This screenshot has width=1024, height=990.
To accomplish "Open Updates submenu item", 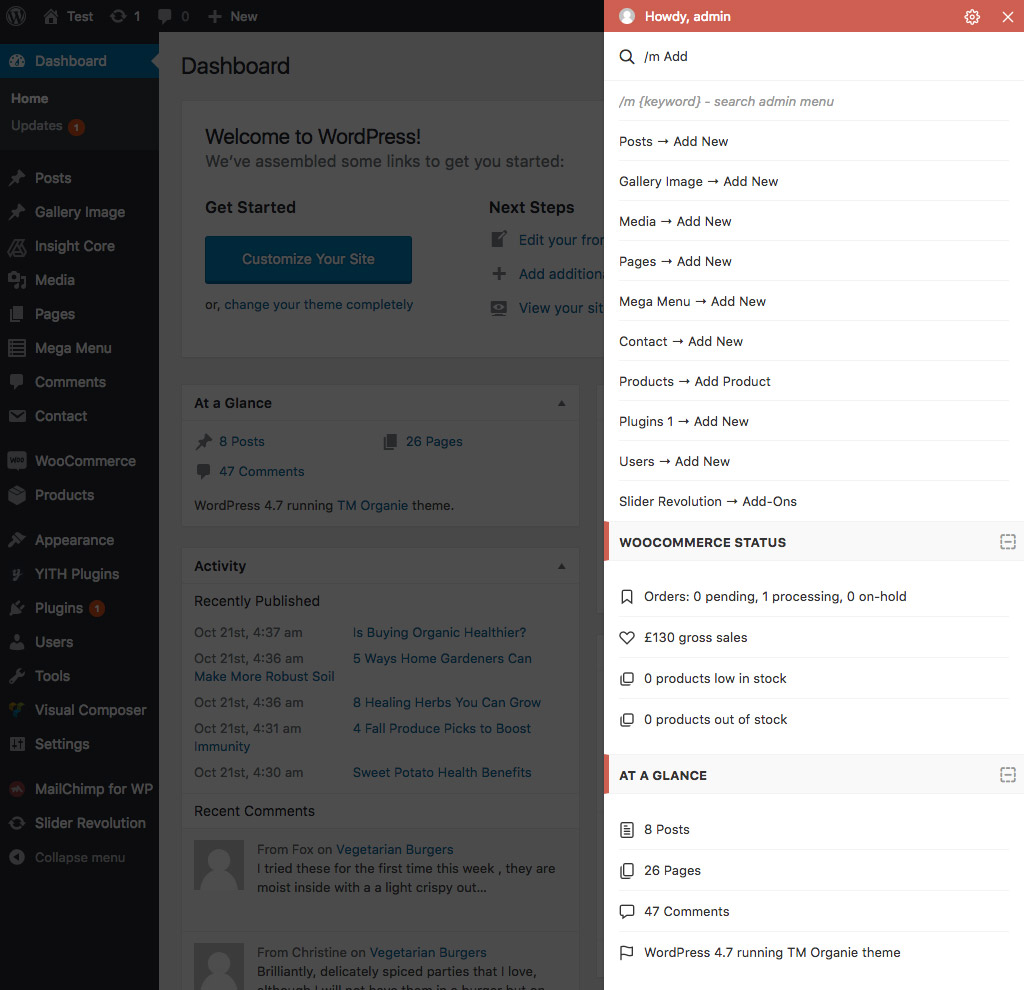I will pyautogui.click(x=47, y=125).
